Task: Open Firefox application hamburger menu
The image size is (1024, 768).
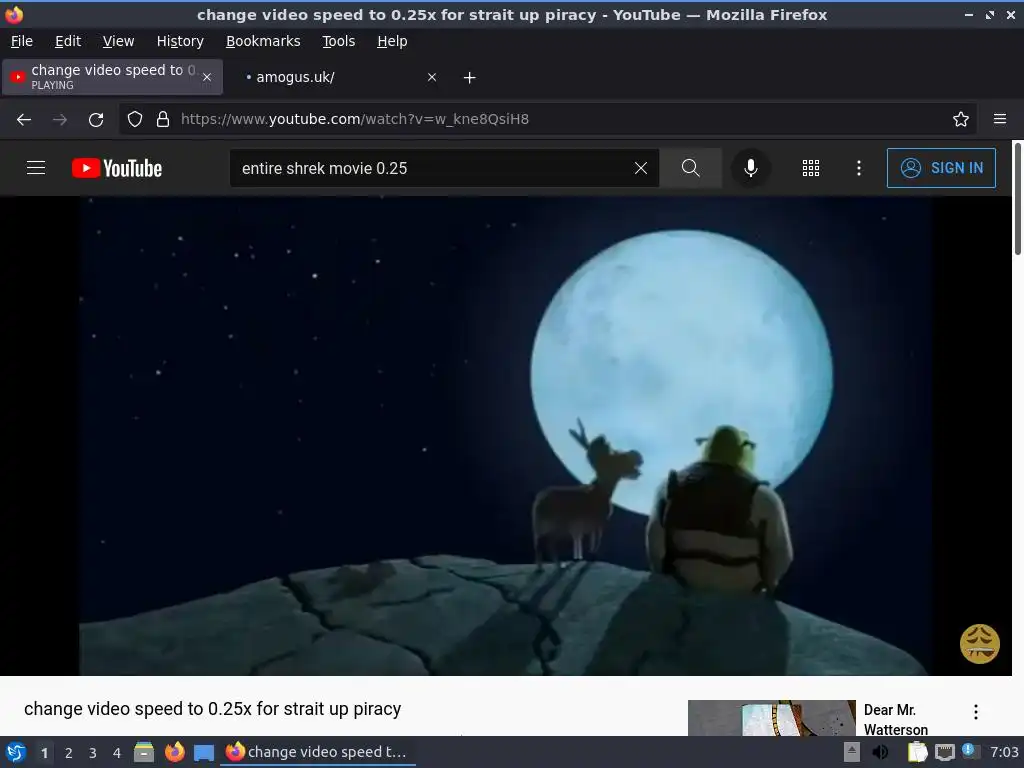Action: (999, 119)
